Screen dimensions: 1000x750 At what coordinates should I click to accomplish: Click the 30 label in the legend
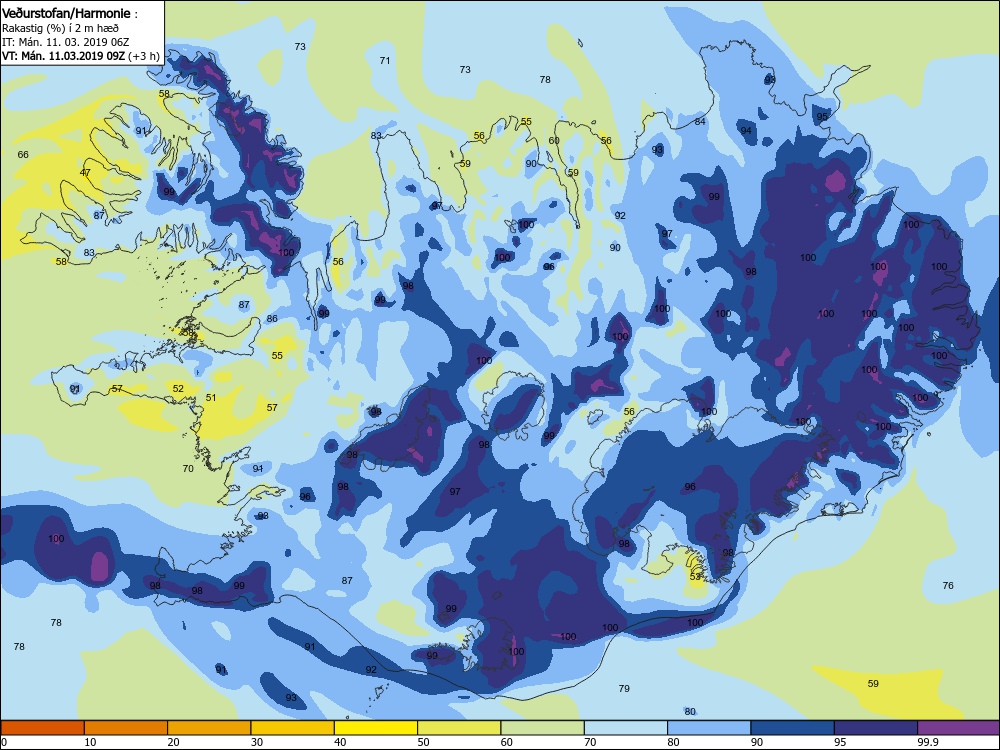(x=257, y=742)
